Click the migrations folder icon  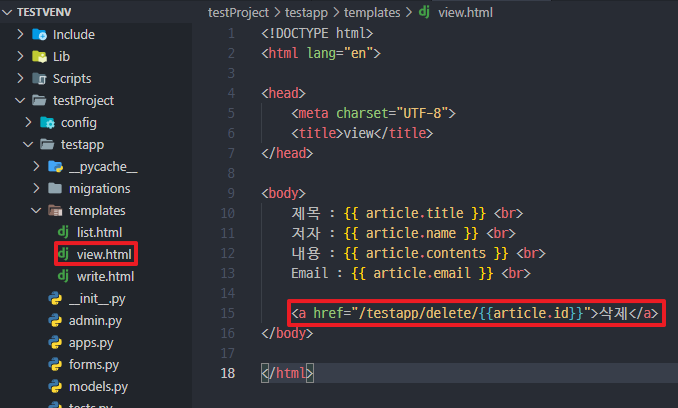point(55,188)
